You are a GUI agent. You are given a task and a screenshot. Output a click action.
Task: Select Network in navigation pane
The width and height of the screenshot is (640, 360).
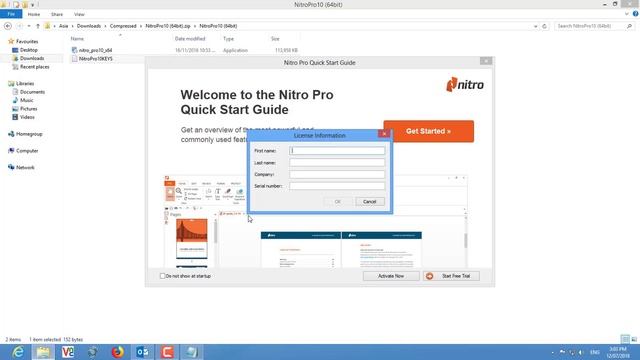pos(25,167)
